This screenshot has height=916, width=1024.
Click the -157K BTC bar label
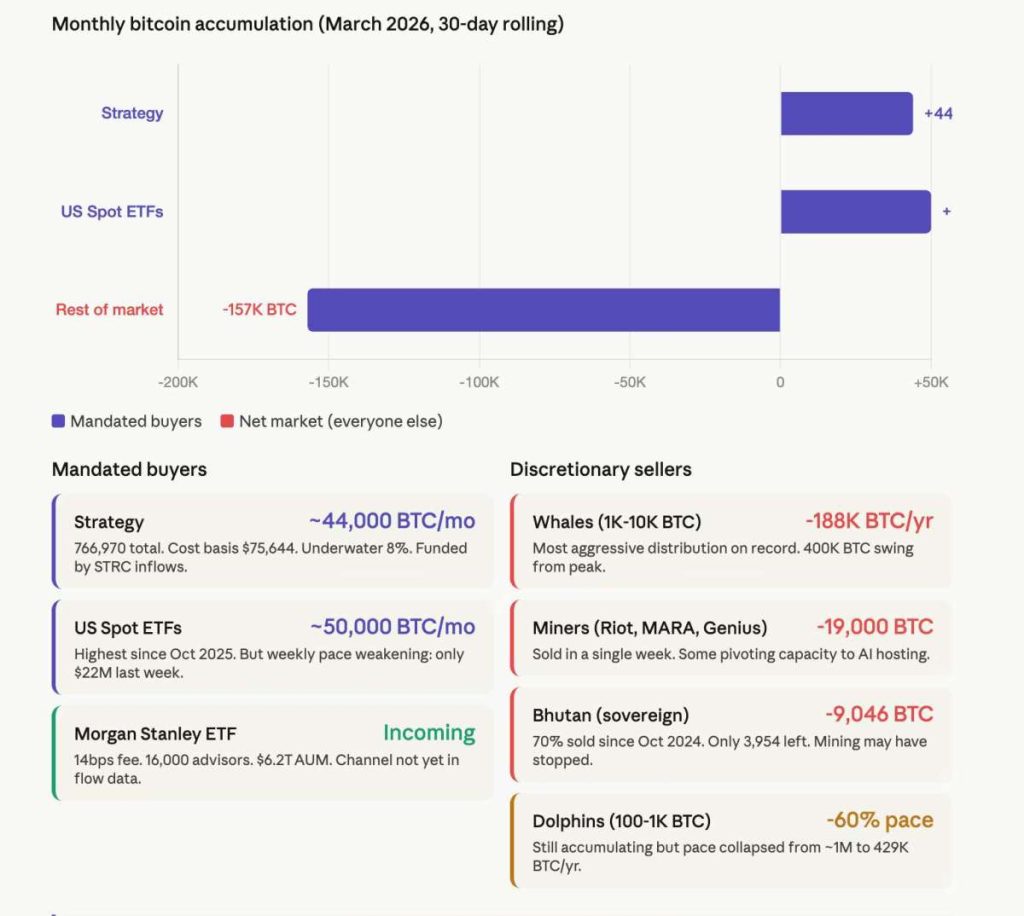pos(259,310)
